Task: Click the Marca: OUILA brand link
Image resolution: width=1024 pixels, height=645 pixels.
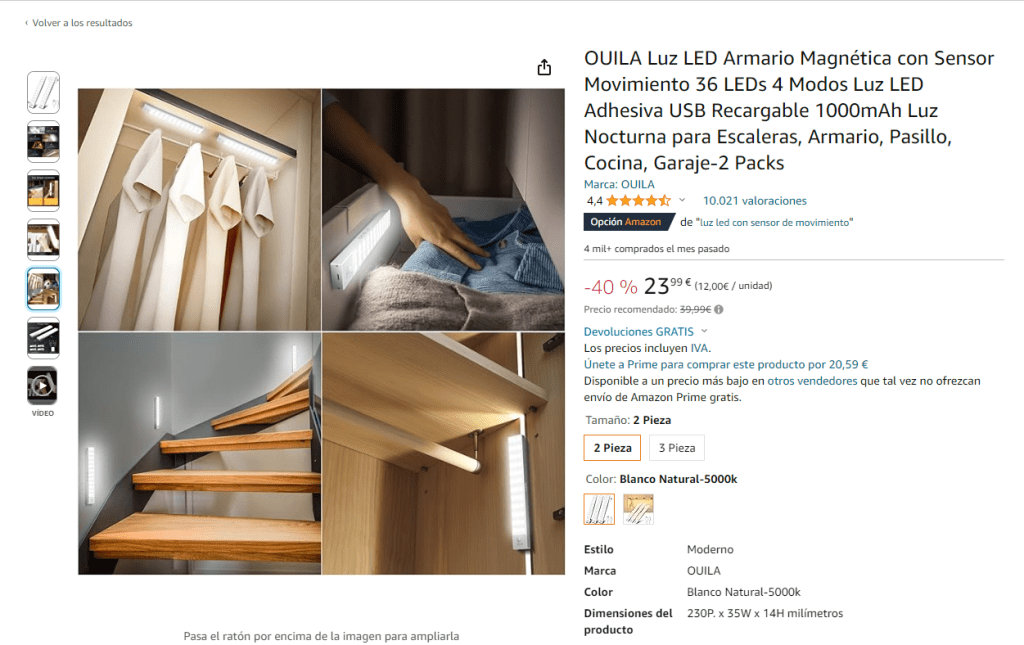Action: point(619,184)
